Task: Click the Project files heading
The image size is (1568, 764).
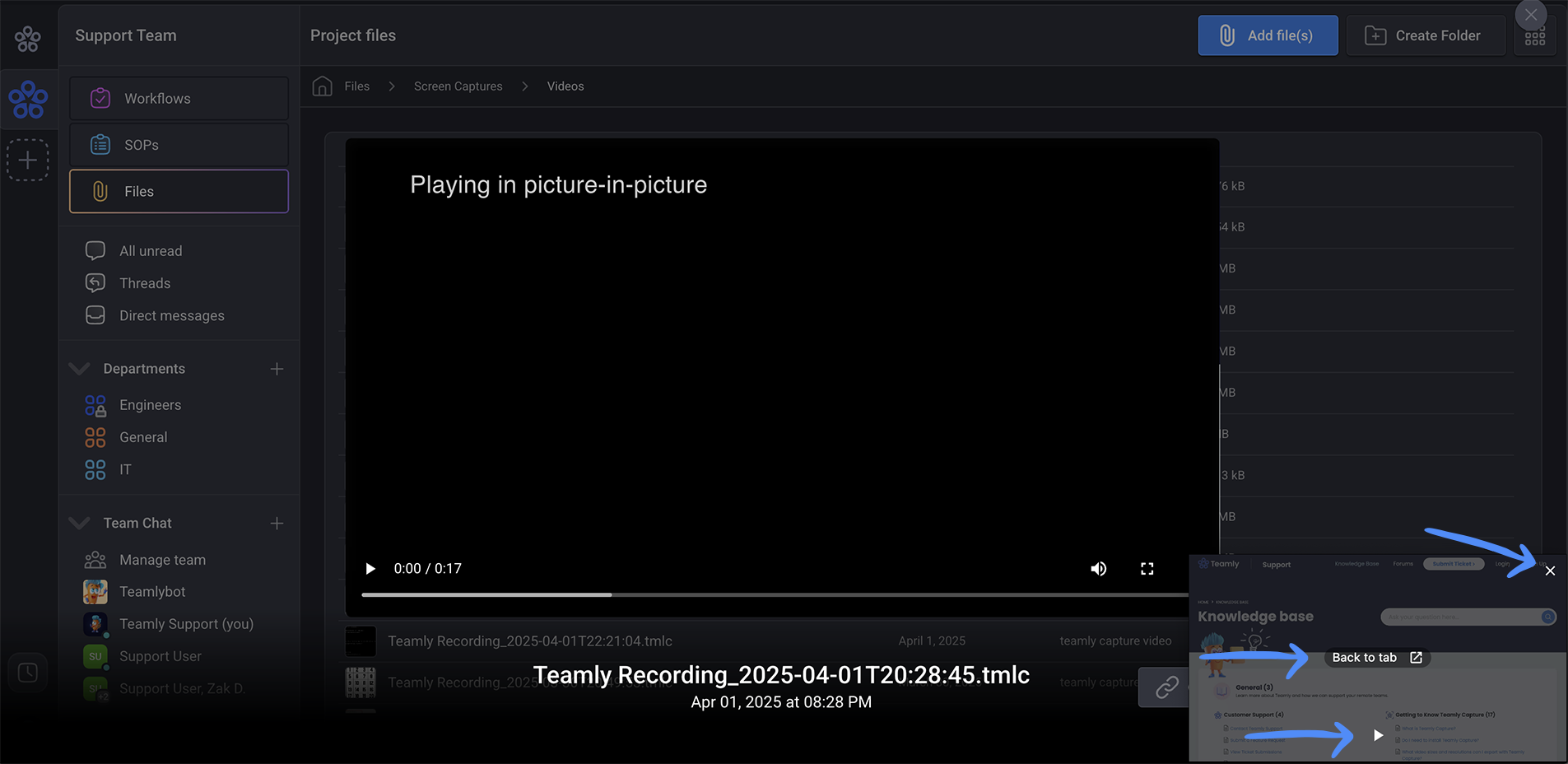Action: point(353,35)
